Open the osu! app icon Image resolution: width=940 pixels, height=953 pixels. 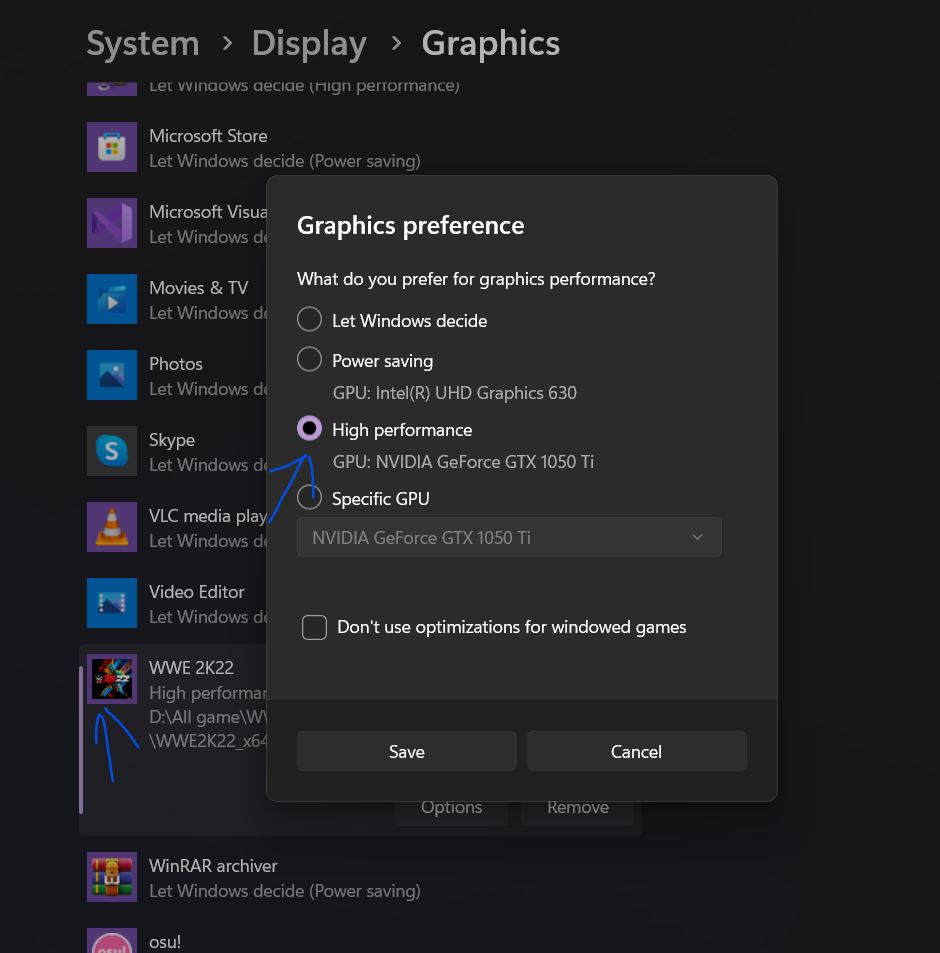[x=112, y=941]
